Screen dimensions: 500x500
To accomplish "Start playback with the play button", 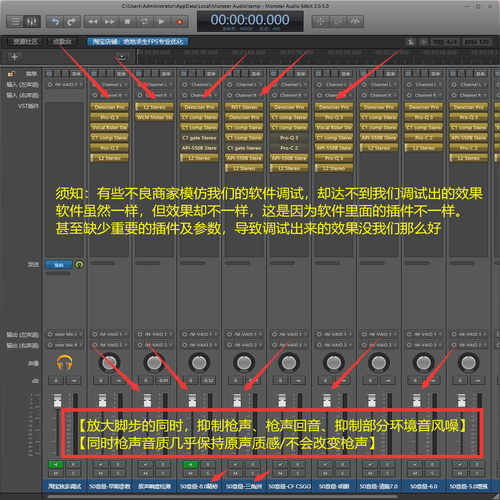I will click(161, 22).
